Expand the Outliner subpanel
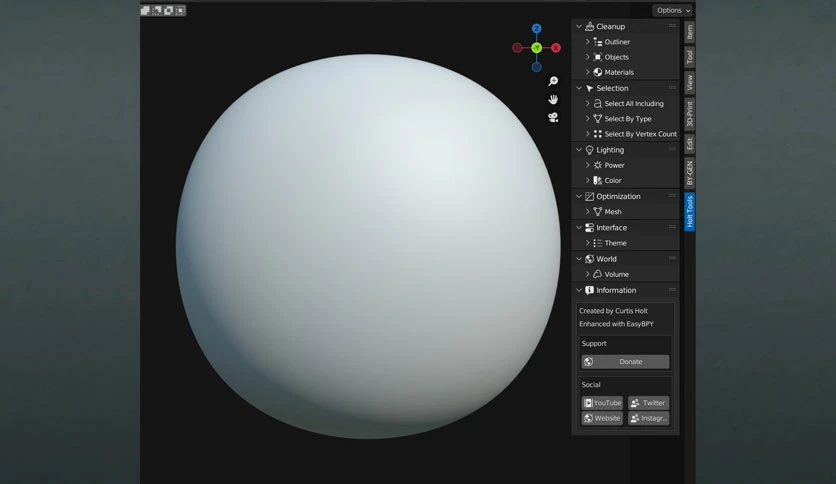The height and width of the screenshot is (484, 836). (x=588, y=42)
